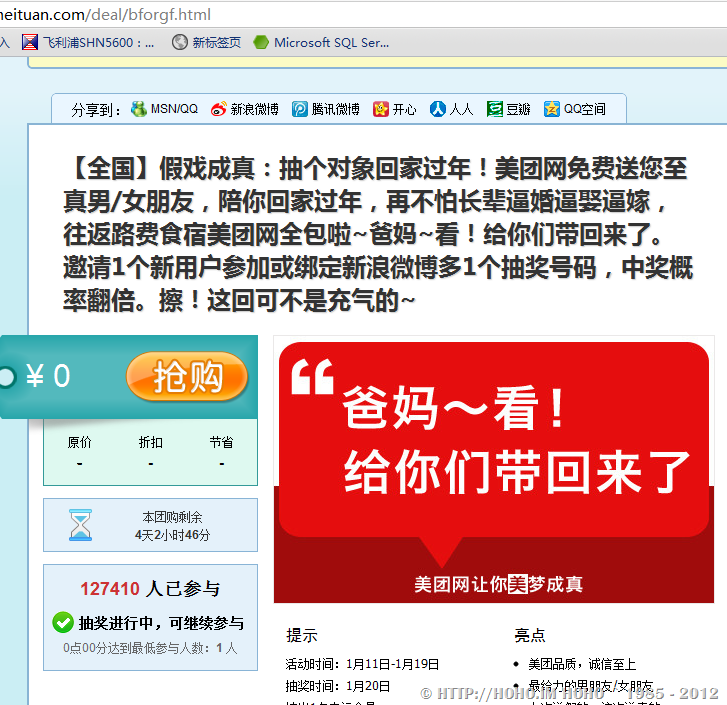This screenshot has height=705, width=727.
Task: Click the 美团品质，诚信至上 bullet
Action: tap(582, 664)
